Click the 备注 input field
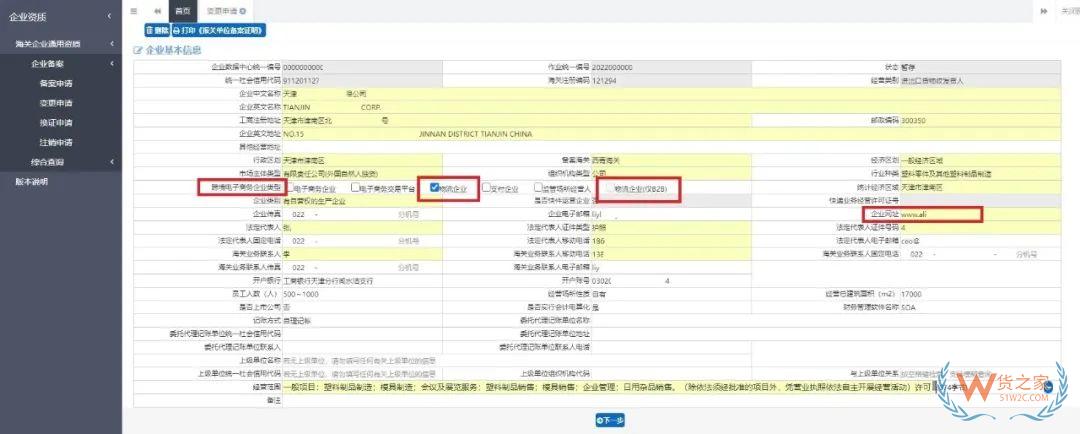The width and height of the screenshot is (1080, 434). point(672,400)
